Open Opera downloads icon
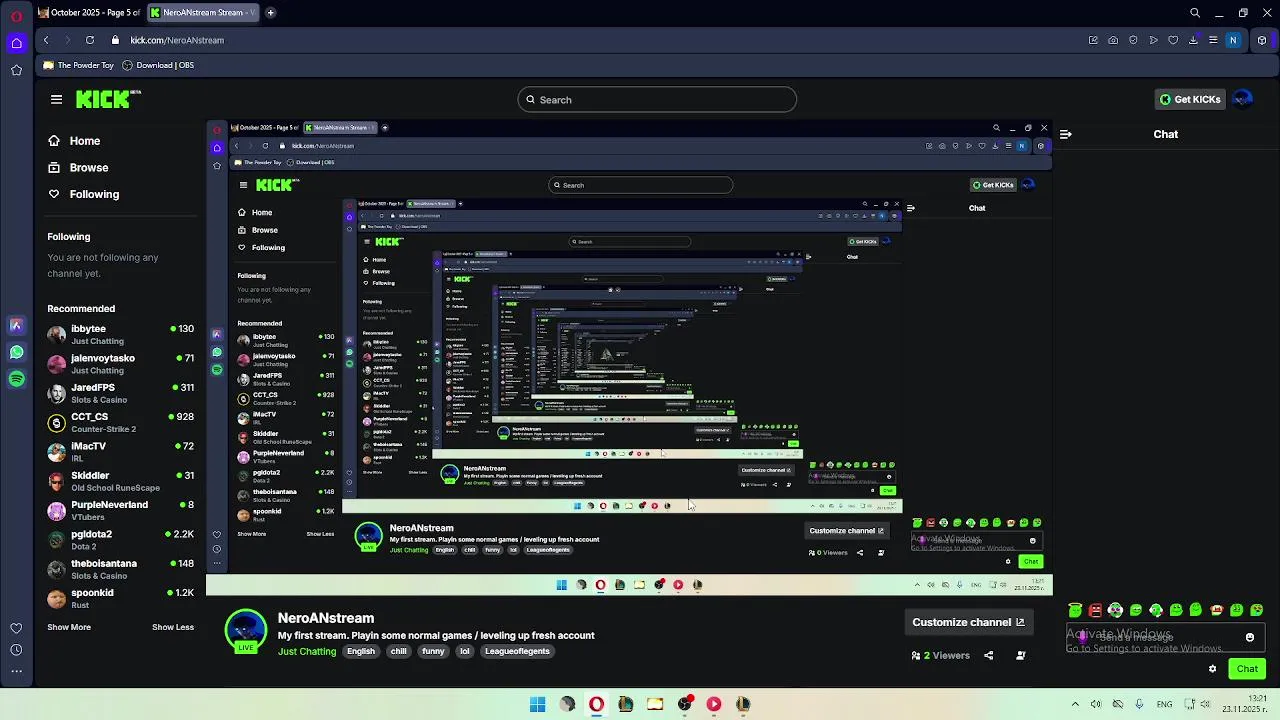The image size is (1280, 720). pyautogui.click(x=1193, y=40)
